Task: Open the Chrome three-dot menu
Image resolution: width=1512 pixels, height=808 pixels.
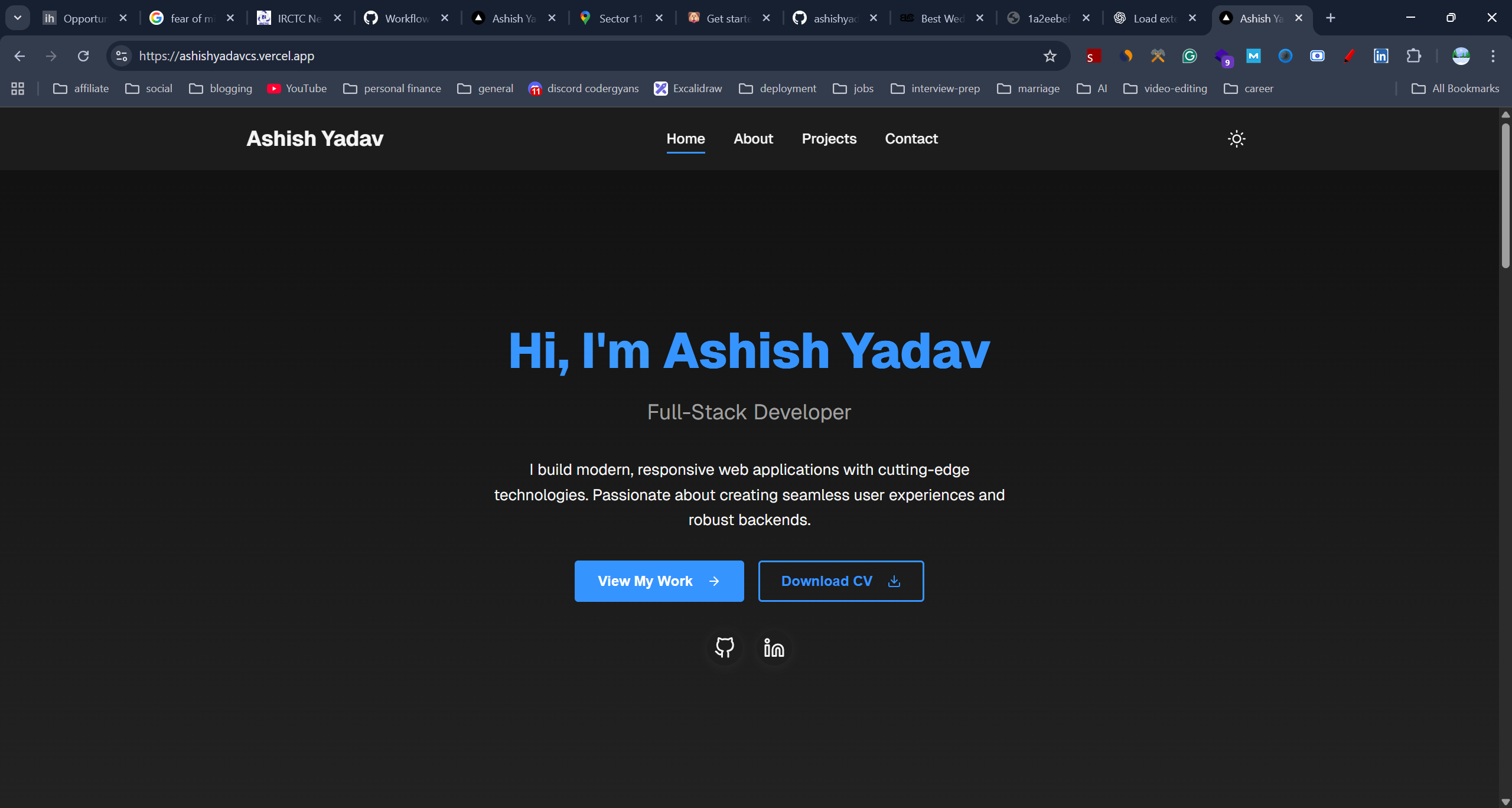Action: click(1493, 56)
